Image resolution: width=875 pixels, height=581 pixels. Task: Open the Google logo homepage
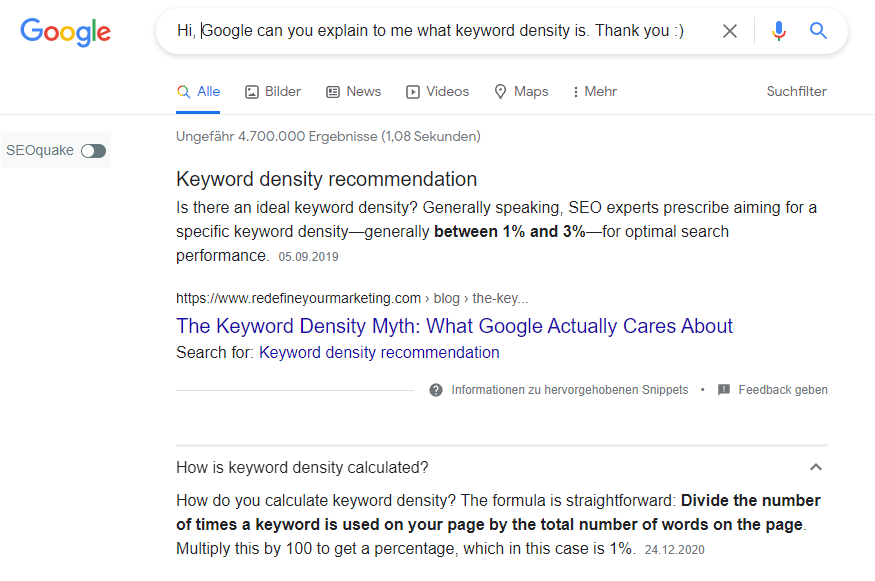(65, 32)
